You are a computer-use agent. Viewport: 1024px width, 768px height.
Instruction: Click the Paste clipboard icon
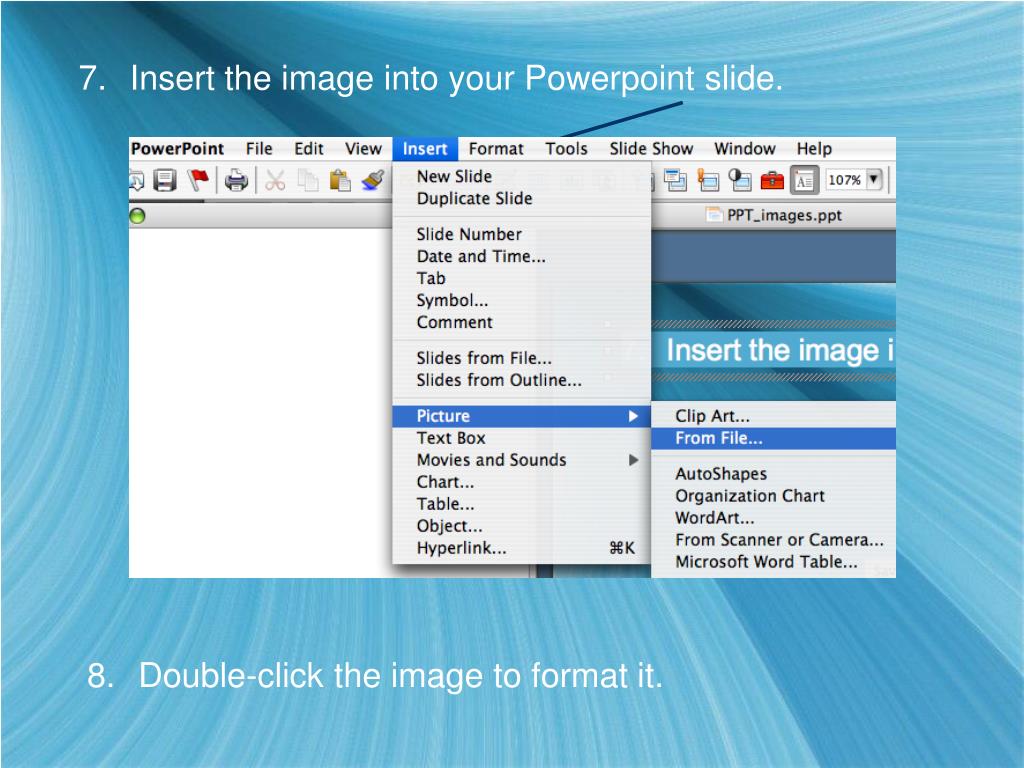[340, 180]
